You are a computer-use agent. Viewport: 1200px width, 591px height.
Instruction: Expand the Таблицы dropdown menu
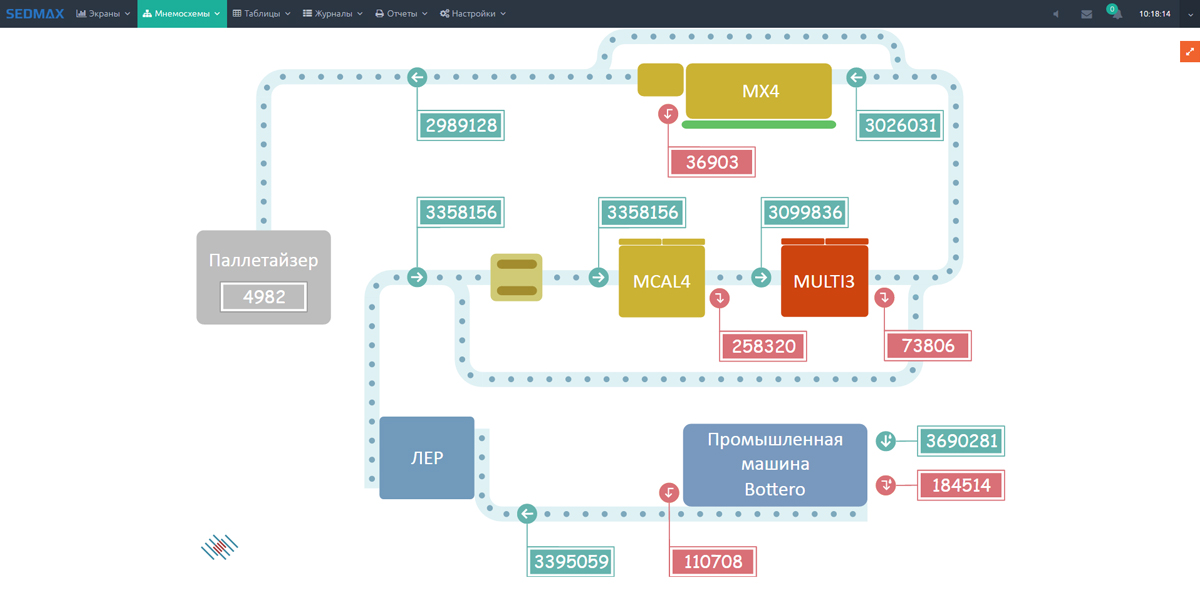[x=261, y=14]
